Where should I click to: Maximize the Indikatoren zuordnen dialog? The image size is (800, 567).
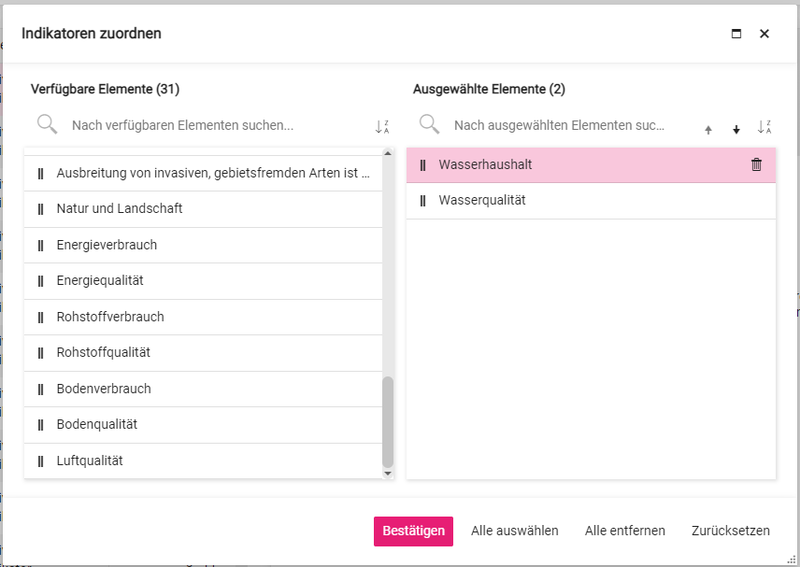click(x=737, y=33)
